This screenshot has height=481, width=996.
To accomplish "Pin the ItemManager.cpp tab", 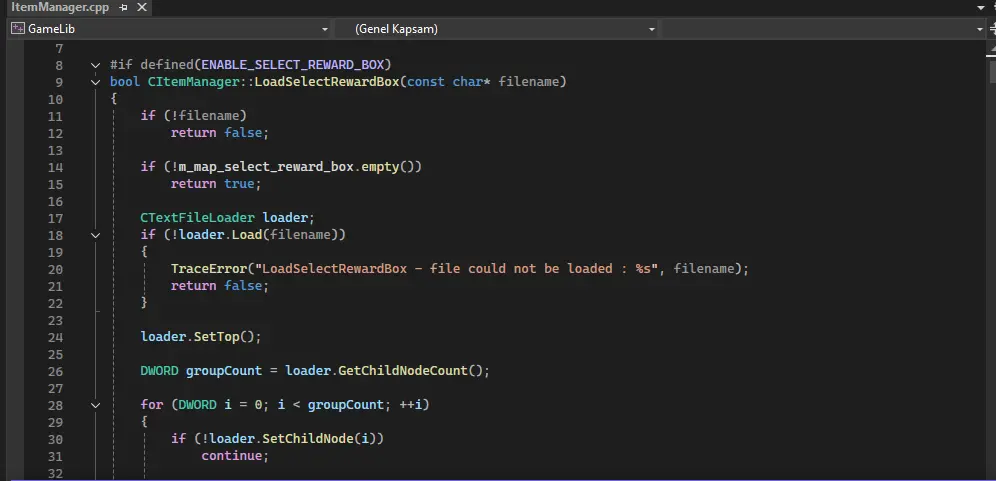I will coord(124,8).
